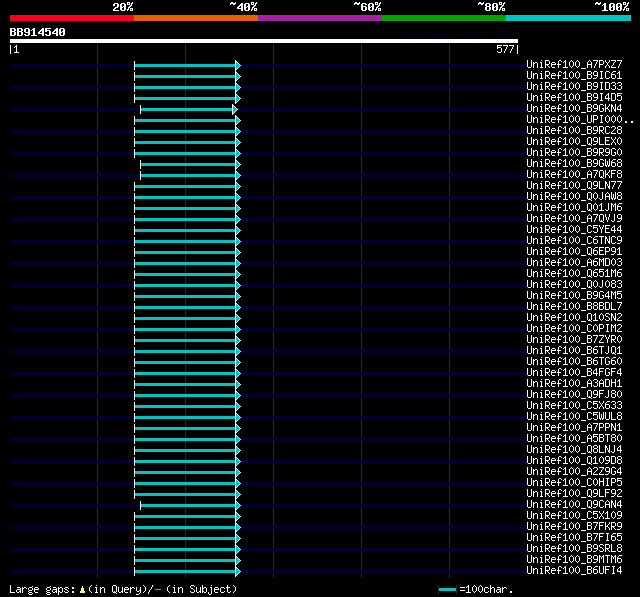
Task: Click the ~100% scale label
Action: [x=612, y=7]
